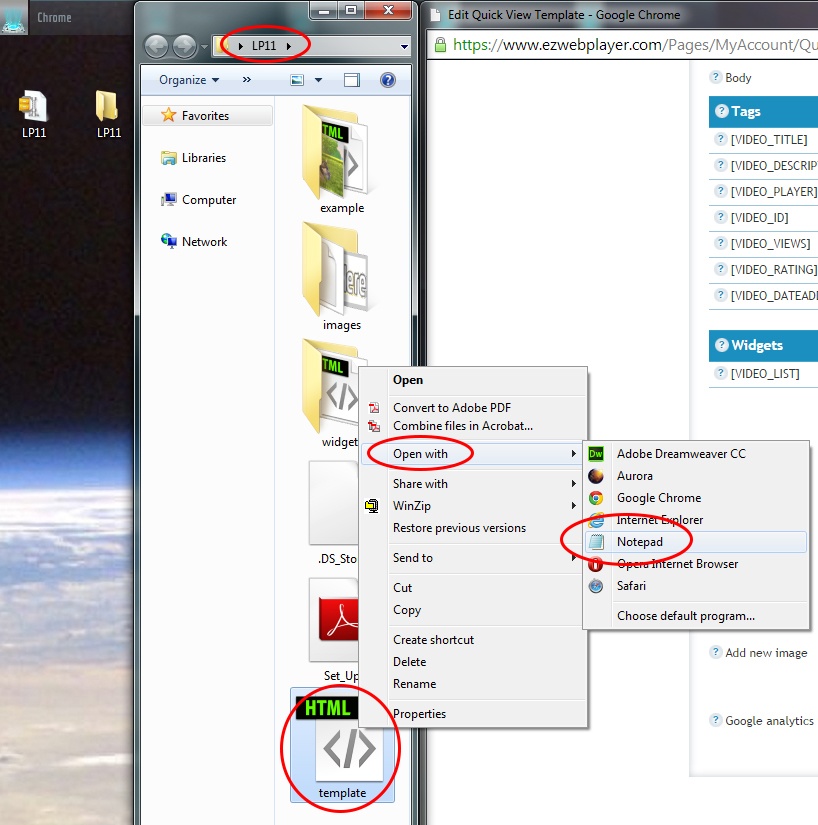The image size is (818, 825).
Task: Click the Chrome address bar URL
Action: [x=635, y=45]
